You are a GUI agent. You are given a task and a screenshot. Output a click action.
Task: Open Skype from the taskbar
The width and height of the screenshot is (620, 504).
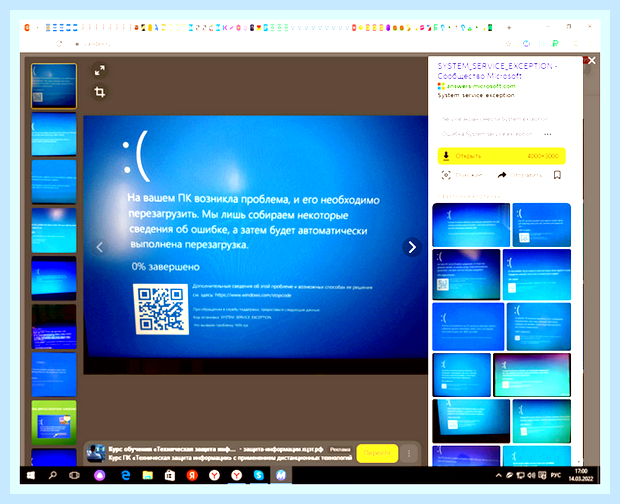(x=259, y=475)
